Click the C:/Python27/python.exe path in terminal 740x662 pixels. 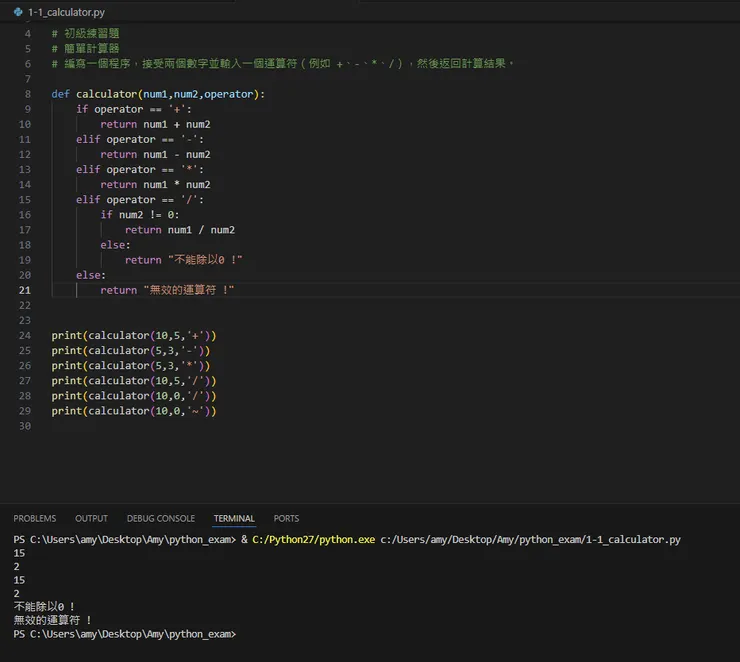[313, 539]
